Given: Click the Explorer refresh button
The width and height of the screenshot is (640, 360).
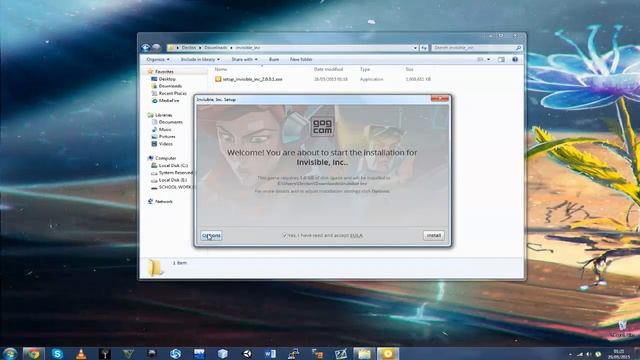Looking at the screenshot, I should (424, 48).
